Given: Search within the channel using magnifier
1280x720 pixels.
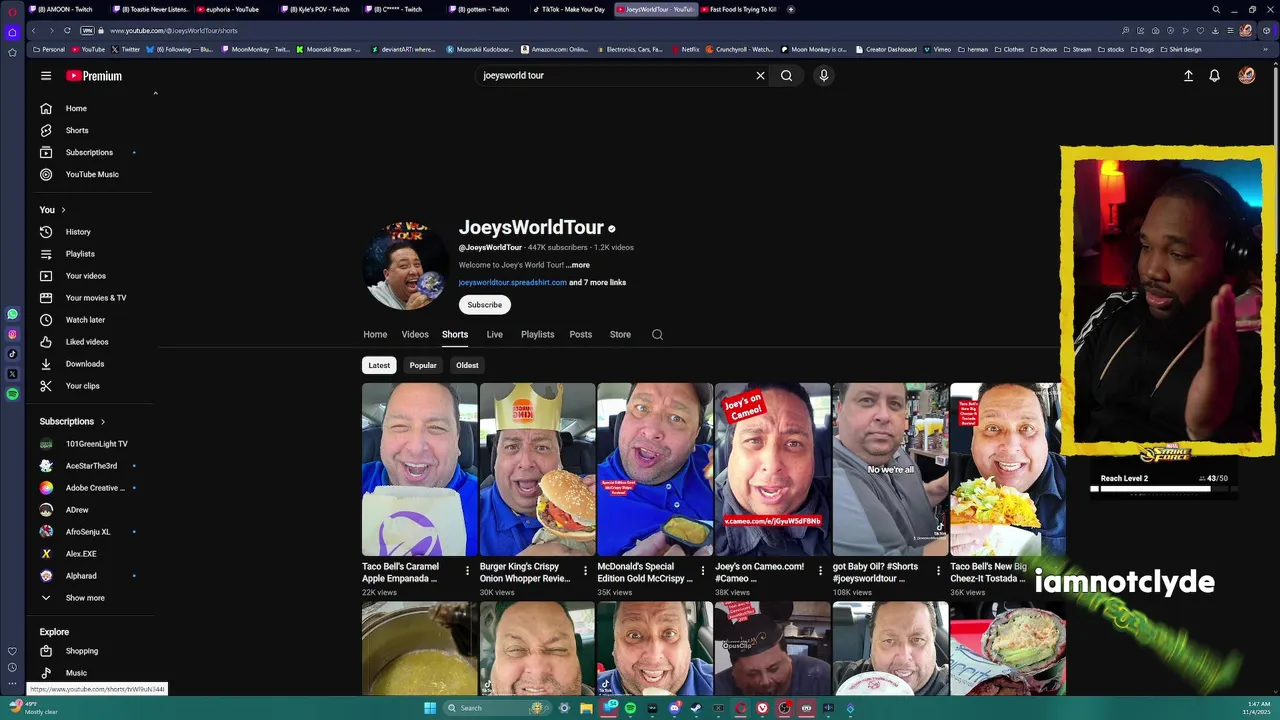Looking at the screenshot, I should point(657,335).
